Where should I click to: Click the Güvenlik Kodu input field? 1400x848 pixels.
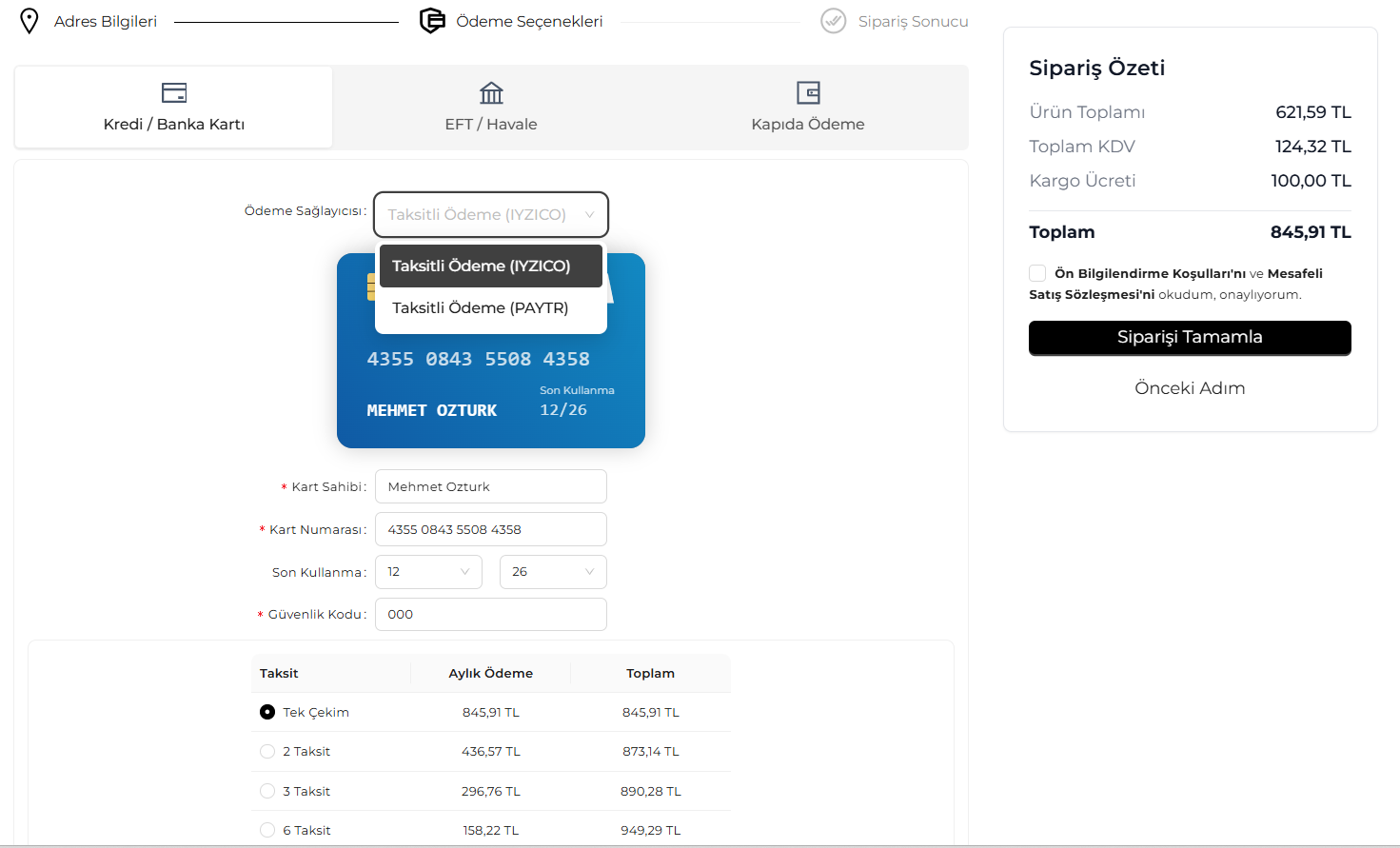coord(491,614)
